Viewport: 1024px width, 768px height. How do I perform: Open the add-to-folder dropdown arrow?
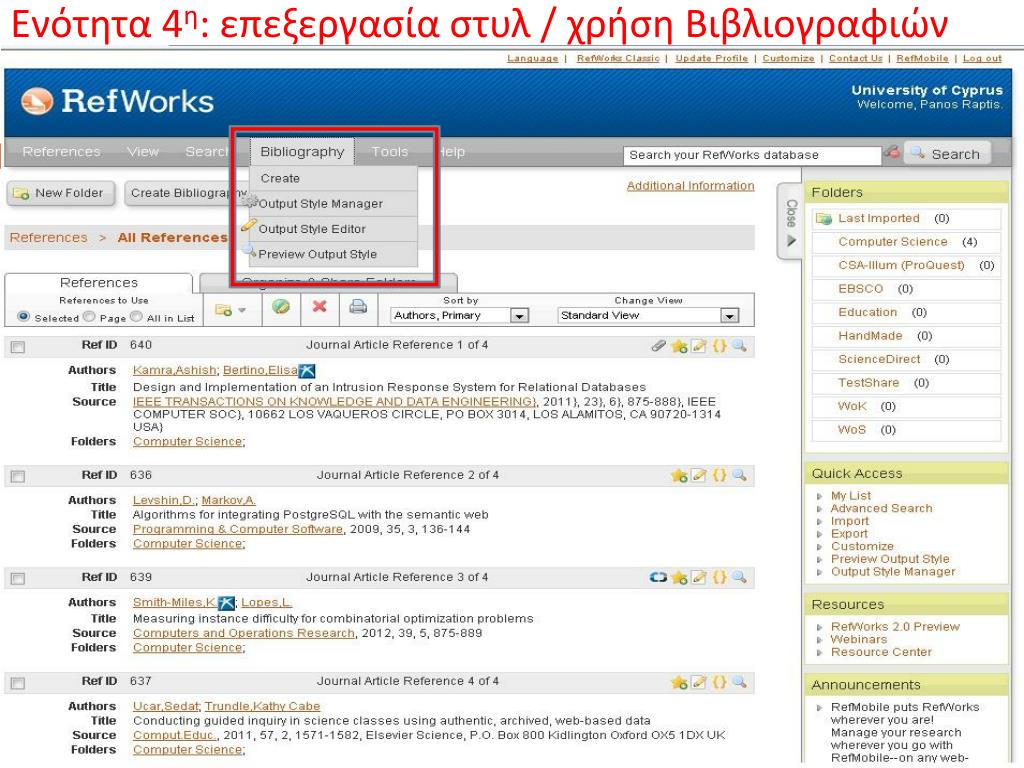pyautogui.click(x=242, y=310)
